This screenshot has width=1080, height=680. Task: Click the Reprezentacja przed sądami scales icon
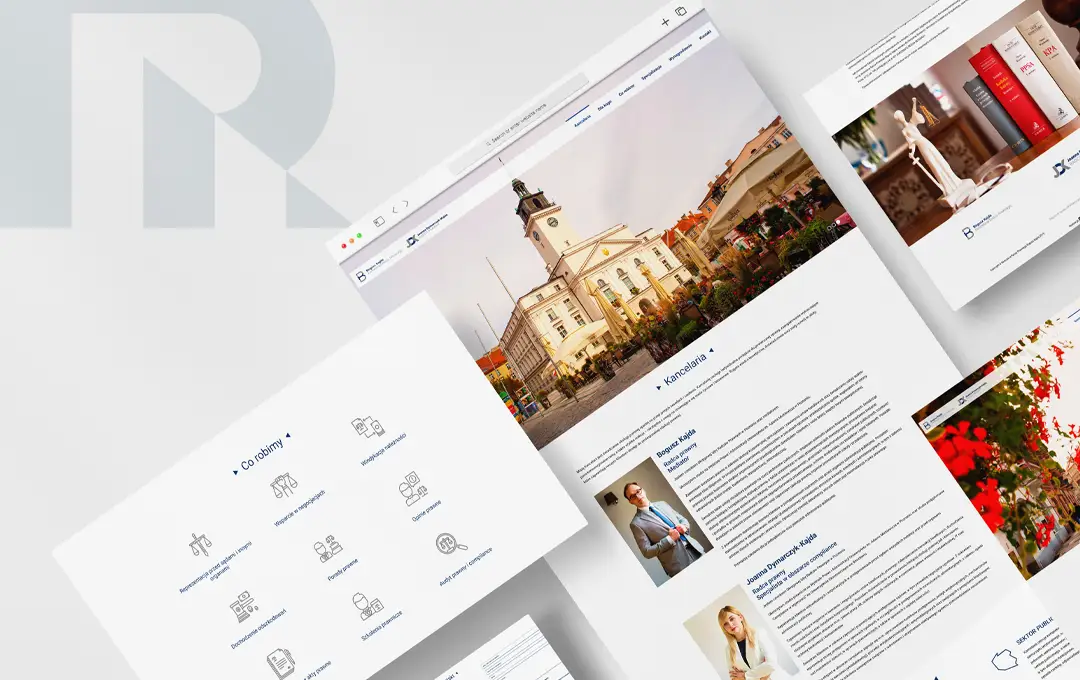[x=200, y=544]
